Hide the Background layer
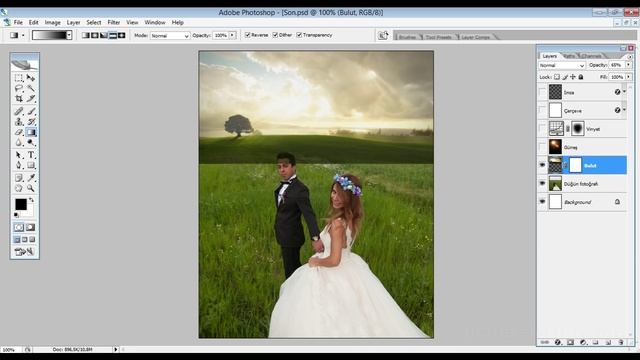The height and width of the screenshot is (360, 640). coord(542,202)
